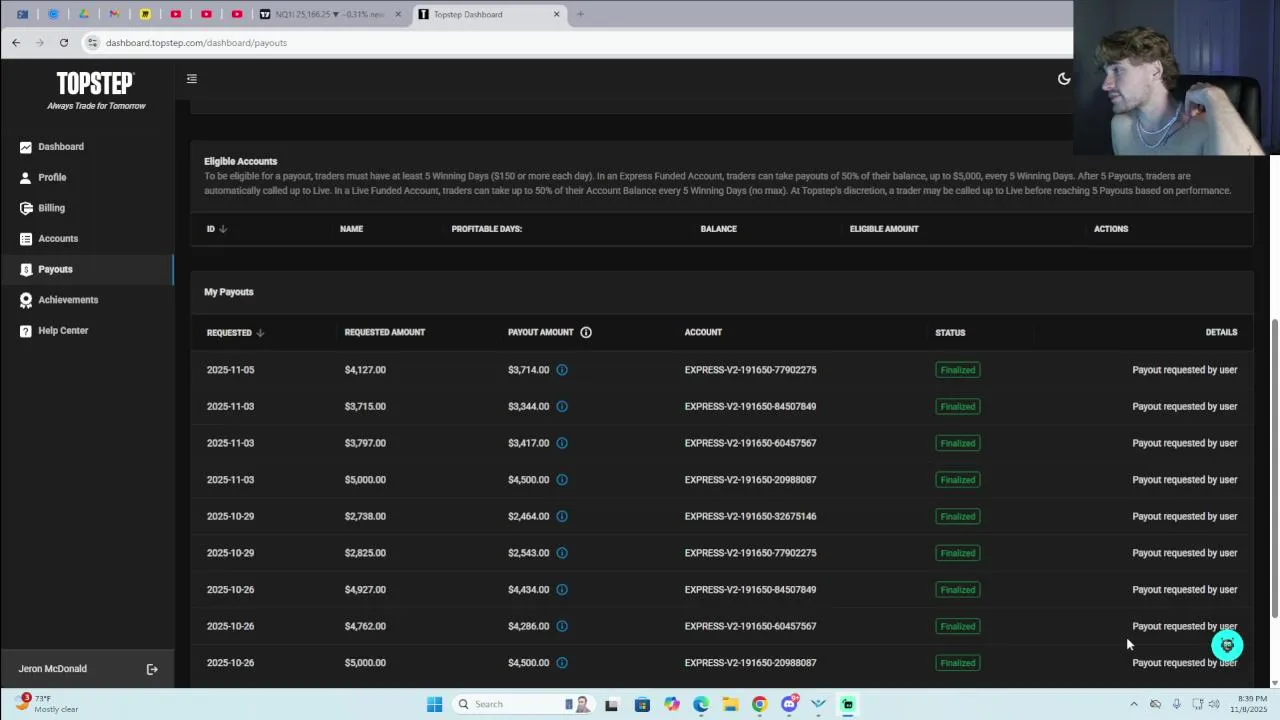The width and height of the screenshot is (1280, 720).
Task: Click account EXPRESS-V2-191650-32675146
Action: click(x=750, y=516)
